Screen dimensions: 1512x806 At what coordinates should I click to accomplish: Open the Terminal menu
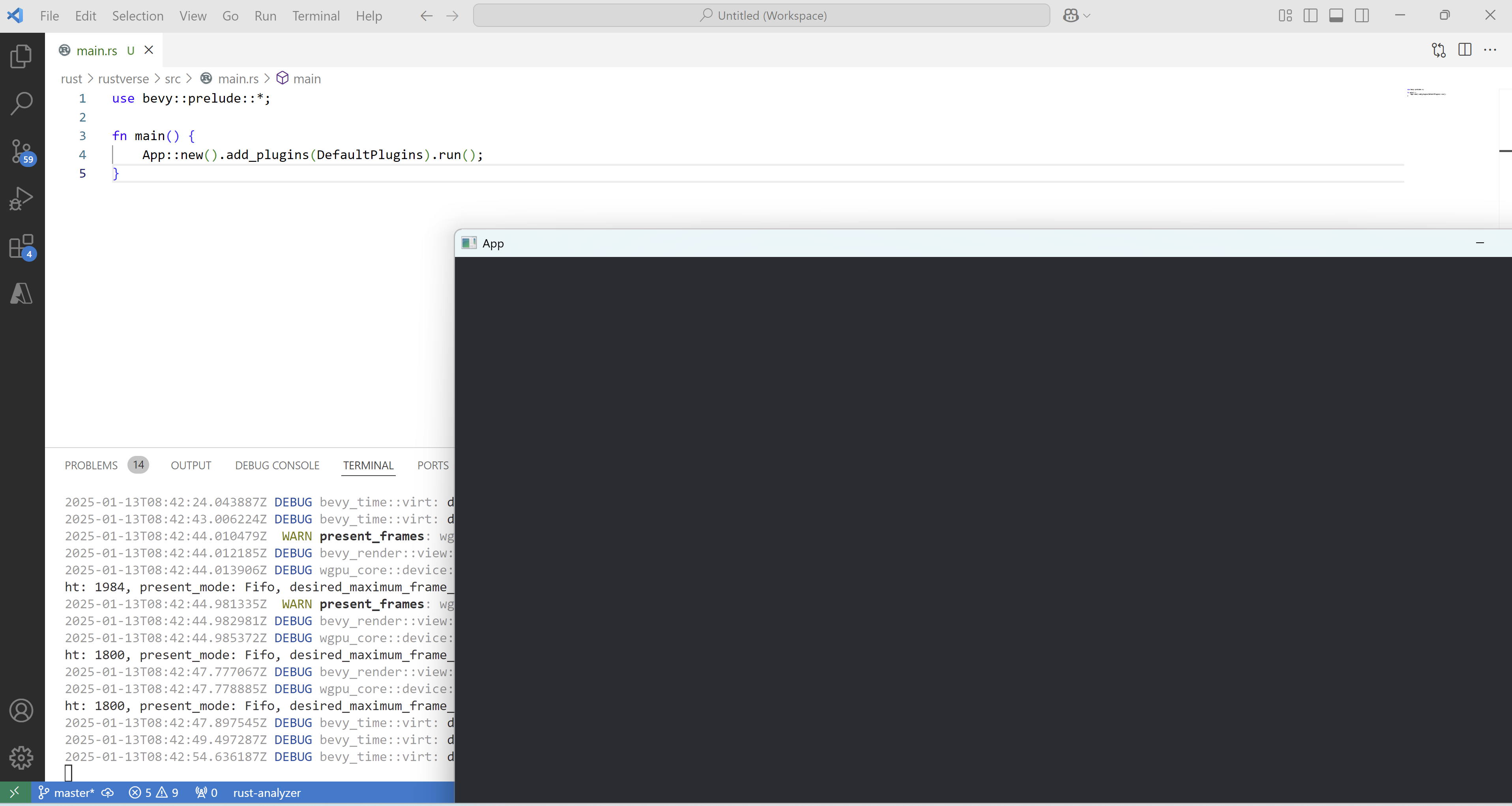[x=316, y=16]
